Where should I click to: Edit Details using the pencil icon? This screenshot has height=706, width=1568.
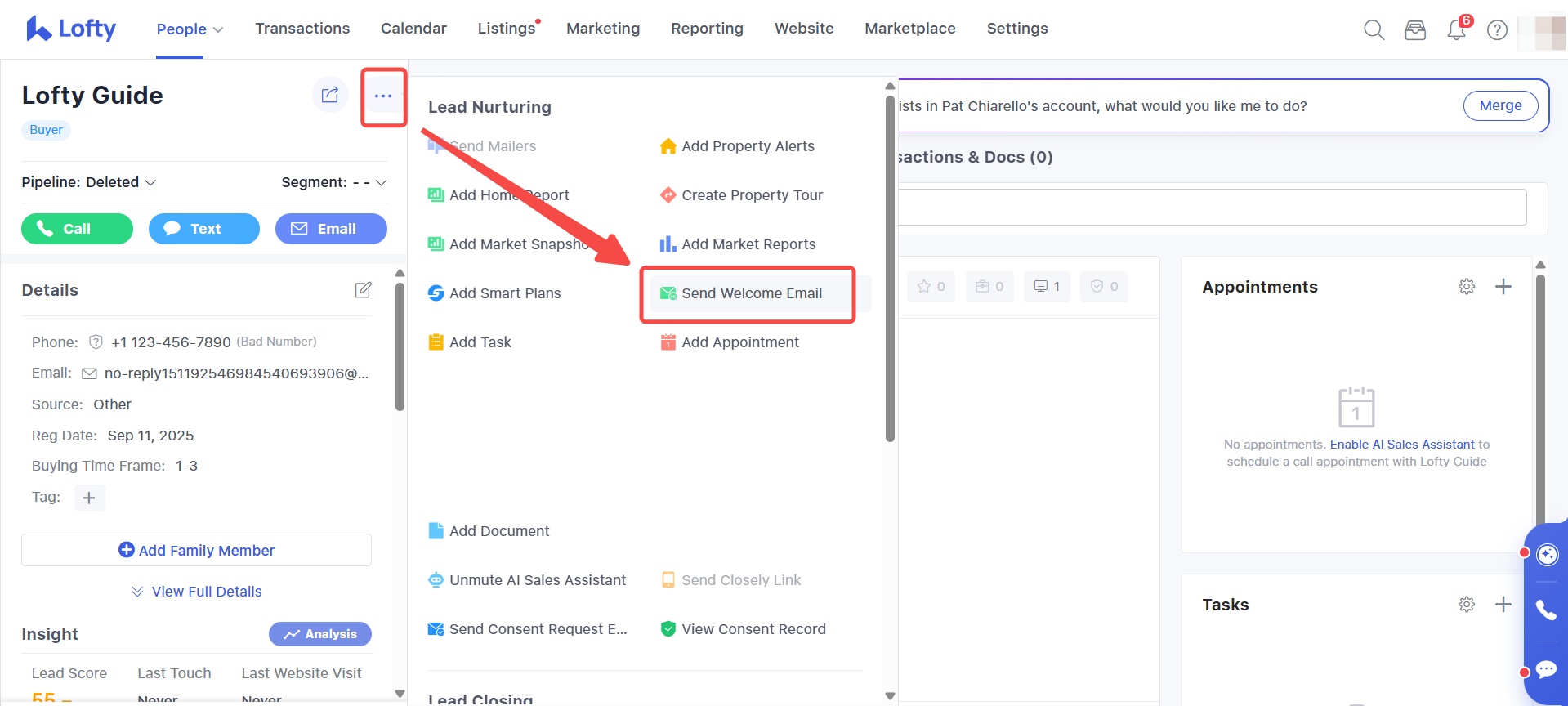pyautogui.click(x=363, y=290)
